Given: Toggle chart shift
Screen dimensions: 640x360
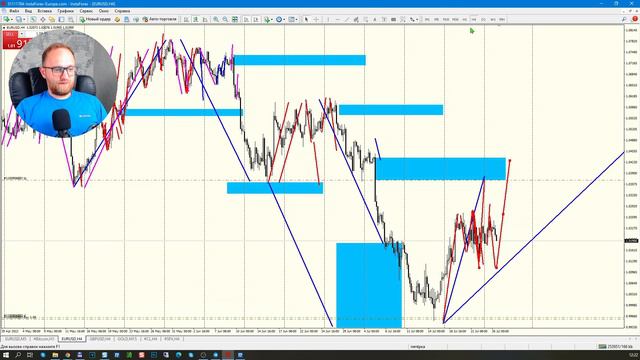Looking at the screenshot, I should 256,19.
